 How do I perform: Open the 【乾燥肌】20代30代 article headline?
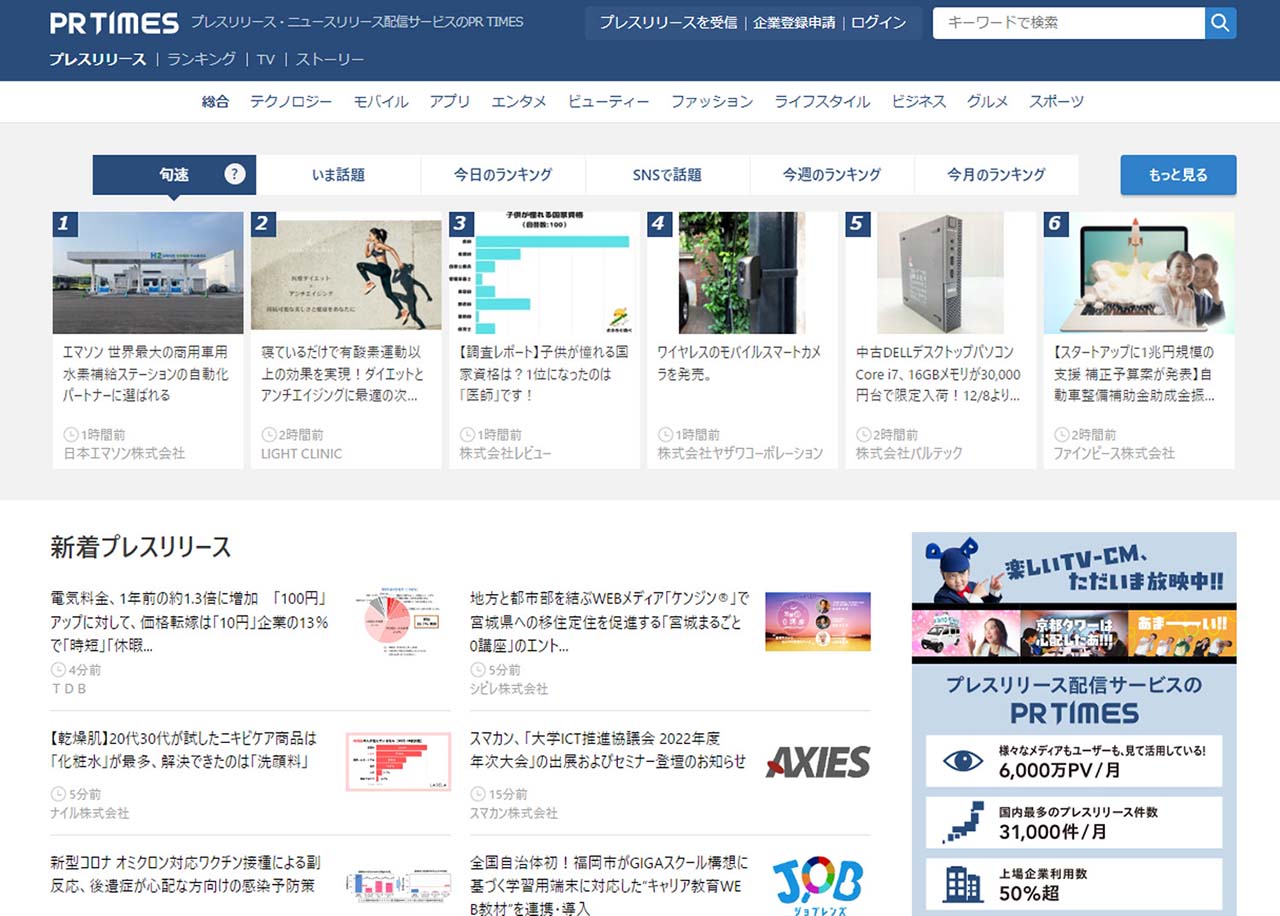click(x=184, y=750)
